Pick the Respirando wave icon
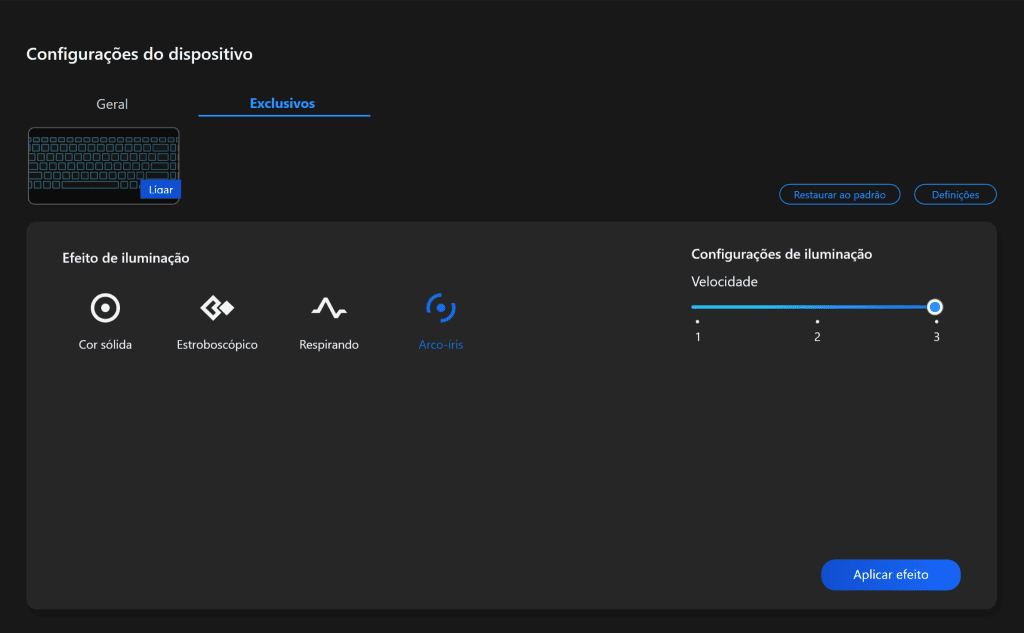 click(x=328, y=308)
